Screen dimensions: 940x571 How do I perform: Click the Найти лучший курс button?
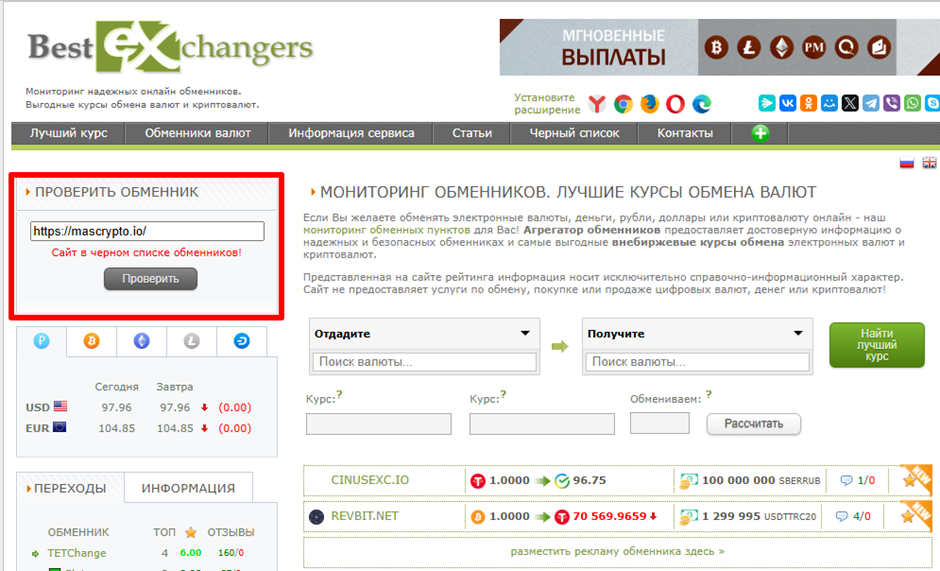(876, 345)
